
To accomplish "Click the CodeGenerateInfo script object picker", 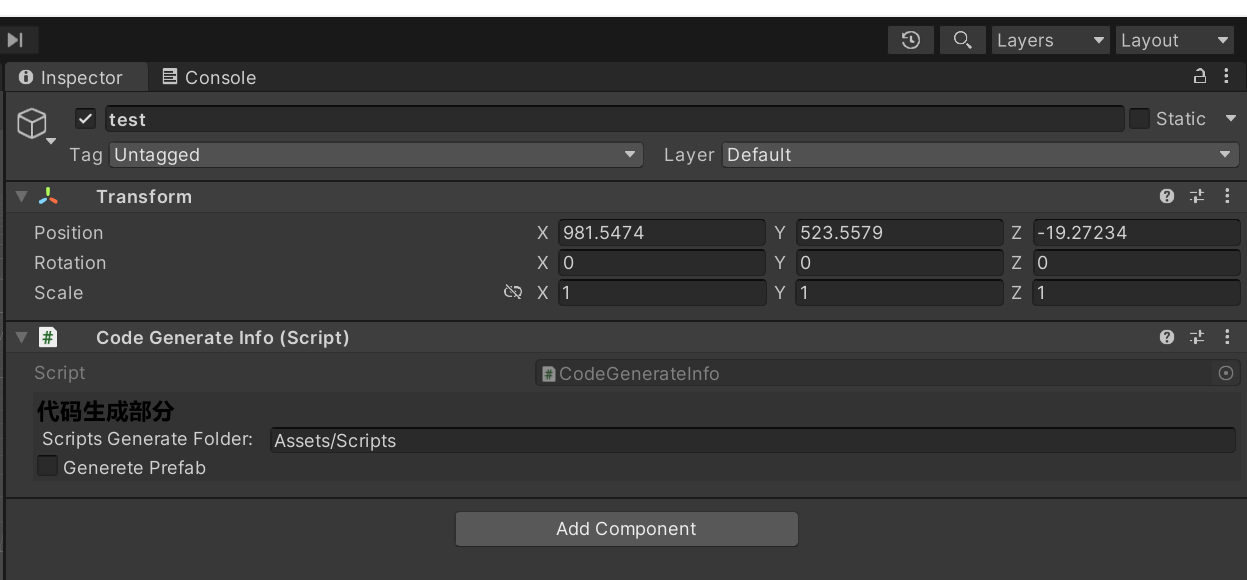I will (1226, 373).
